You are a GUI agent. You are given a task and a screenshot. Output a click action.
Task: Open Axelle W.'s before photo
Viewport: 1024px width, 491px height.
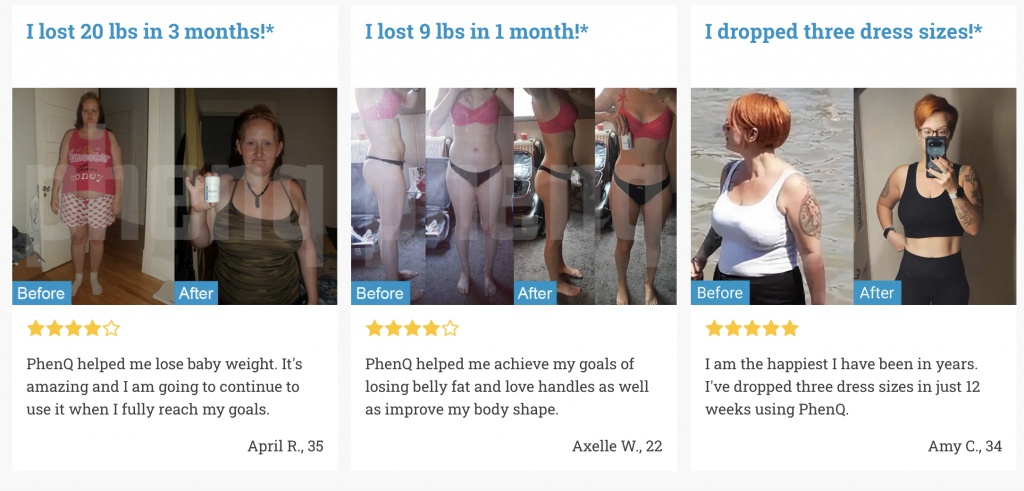(x=432, y=196)
